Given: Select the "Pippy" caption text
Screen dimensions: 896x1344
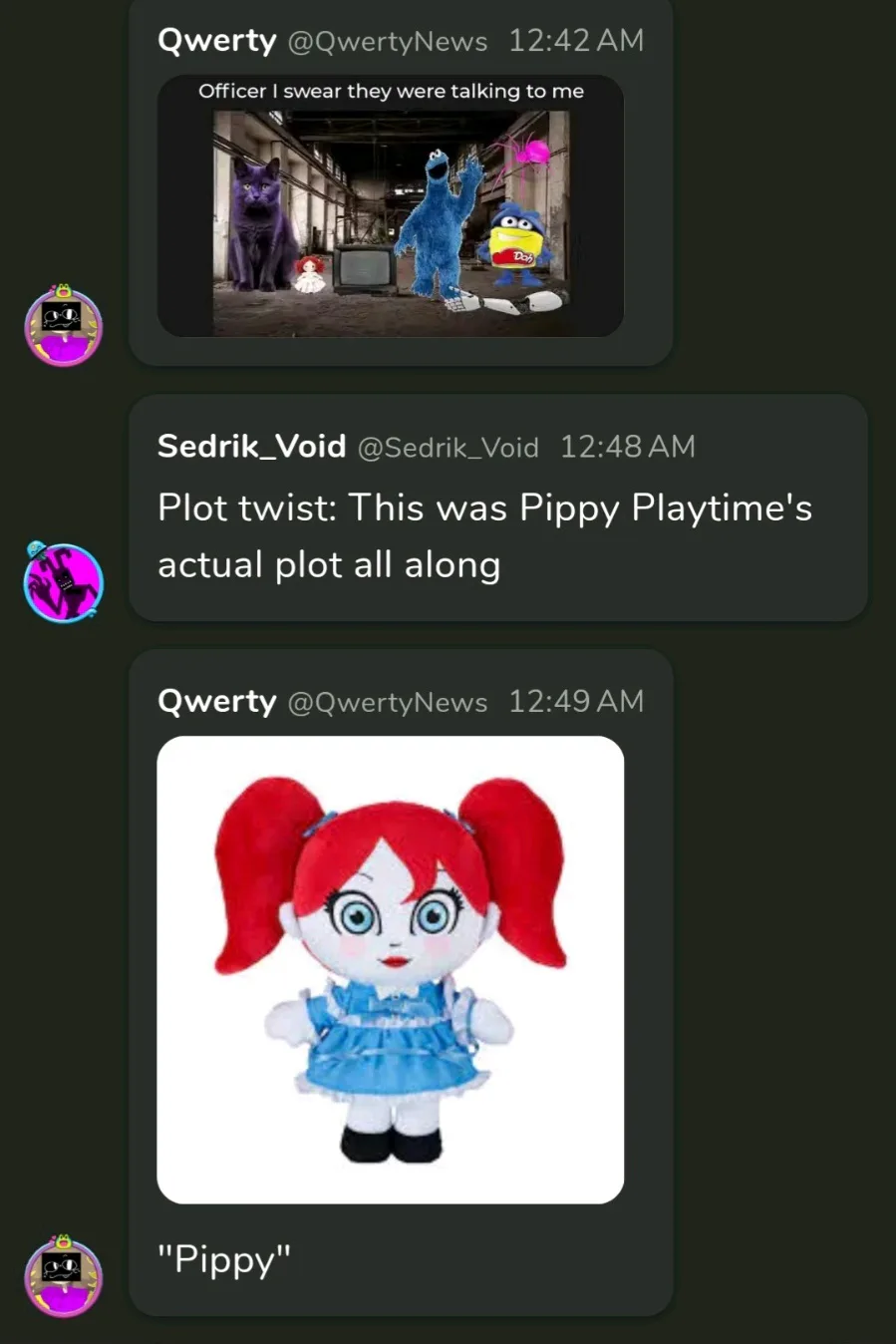Looking at the screenshot, I should (224, 1260).
